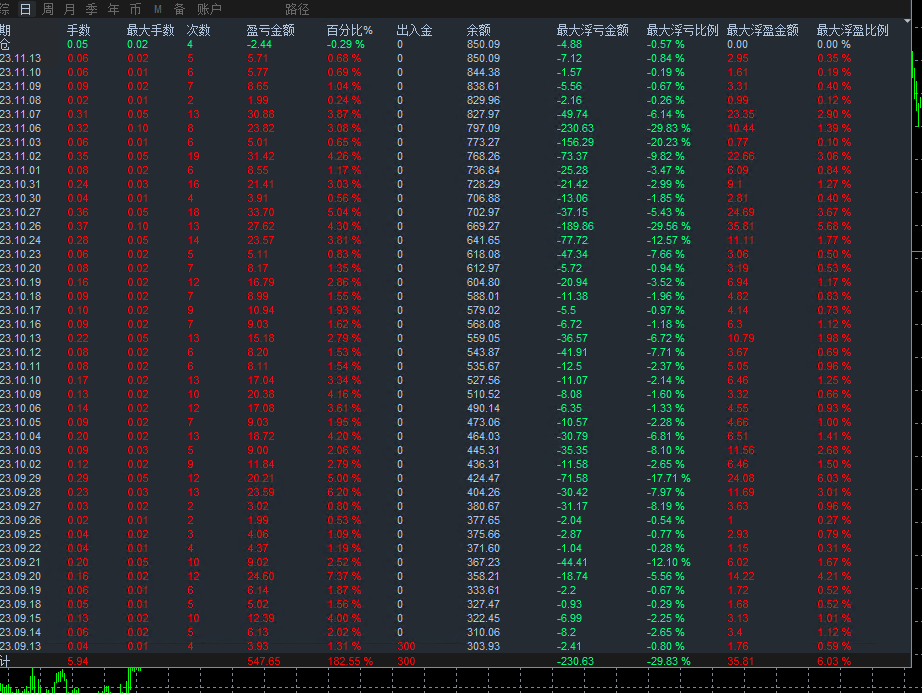Screen dimensions: 922x693
Task: Click the 余额 column header
Action: (x=479, y=30)
